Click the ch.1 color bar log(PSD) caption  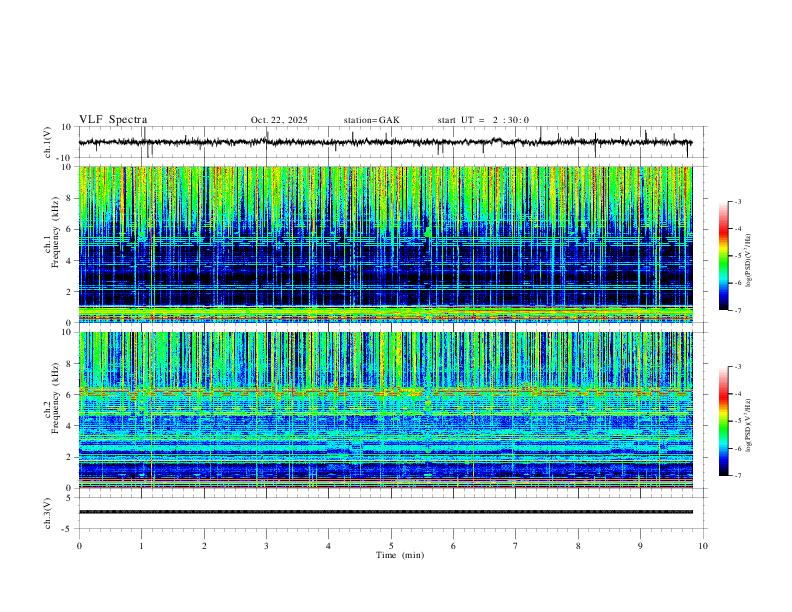(749, 261)
